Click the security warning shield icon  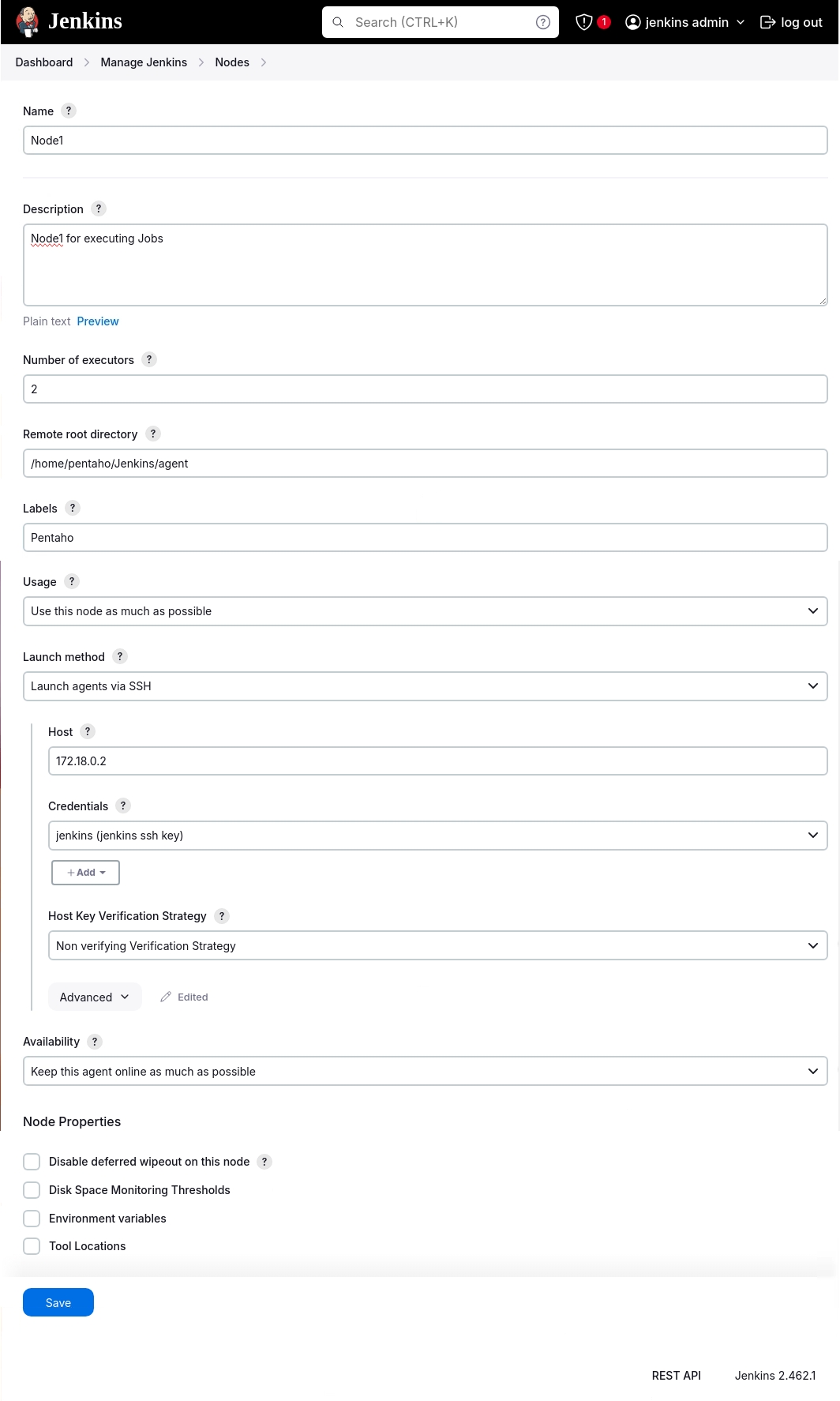click(584, 22)
